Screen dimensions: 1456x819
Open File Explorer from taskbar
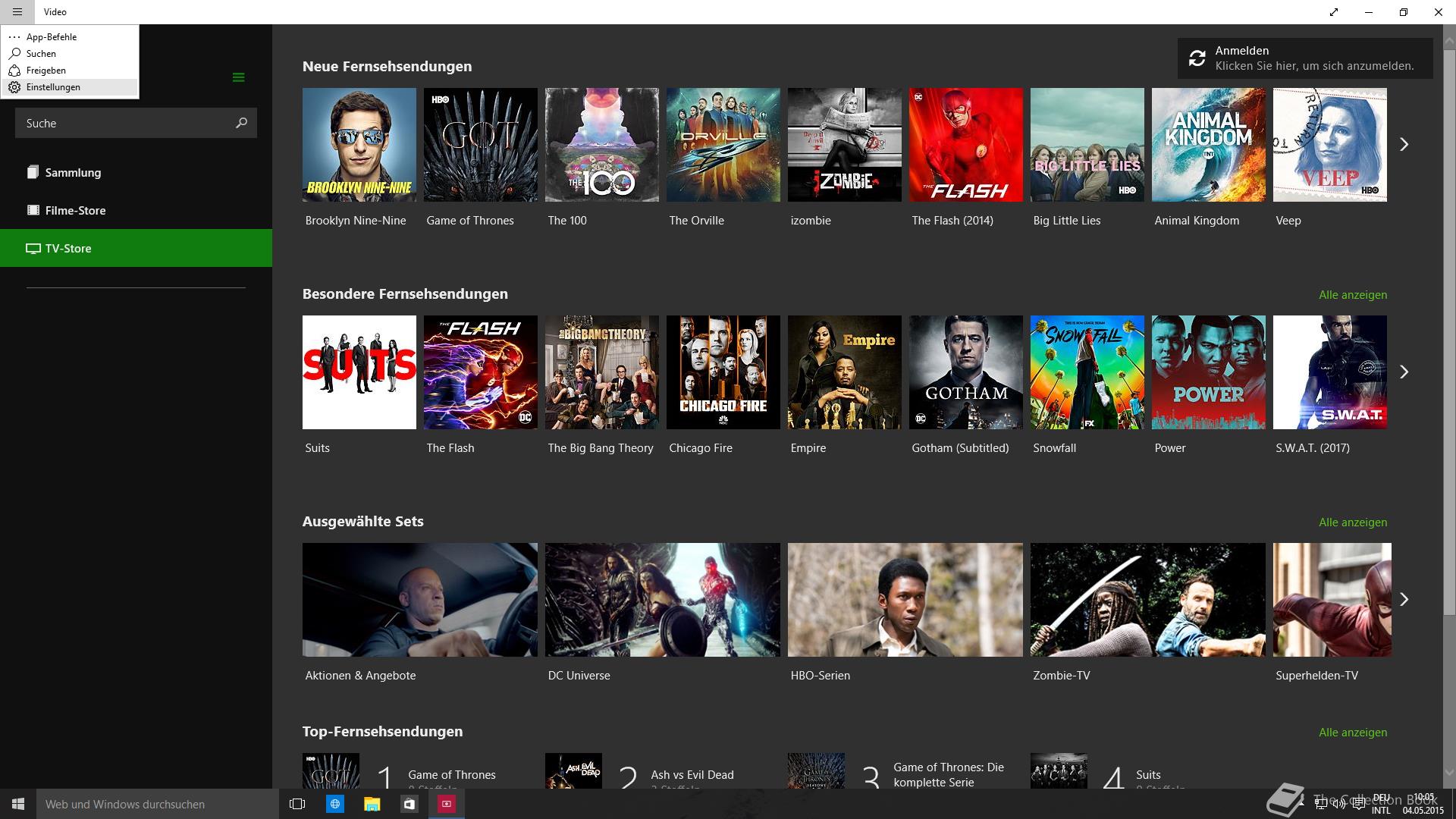pos(372,804)
